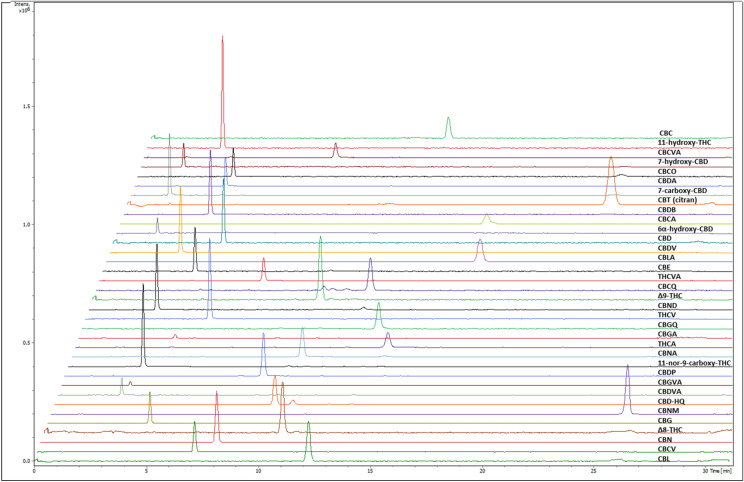
Task: Click the THCV label
Action: (667, 315)
